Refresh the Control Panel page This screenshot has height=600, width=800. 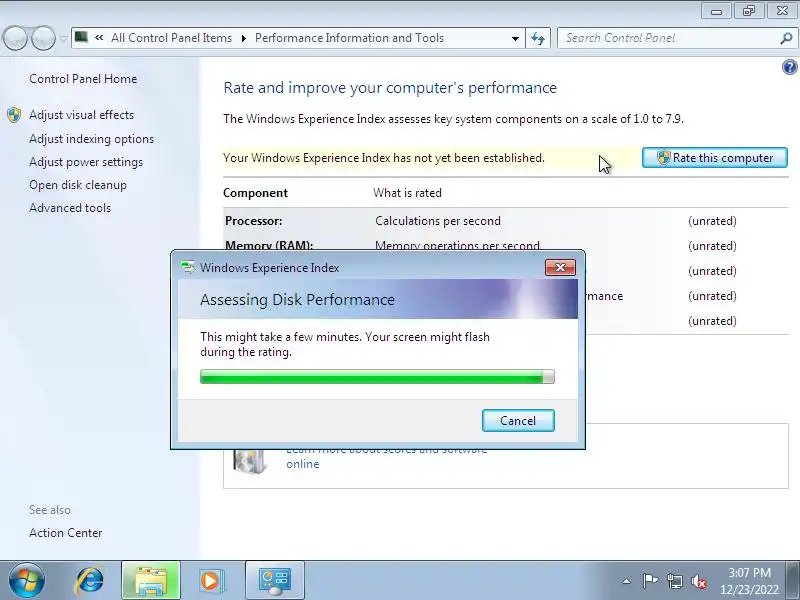(x=538, y=38)
